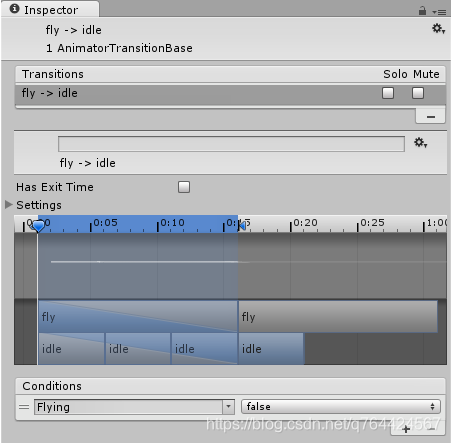Click the Inspector lock icon
The height and width of the screenshot is (443, 451).
pos(422,11)
